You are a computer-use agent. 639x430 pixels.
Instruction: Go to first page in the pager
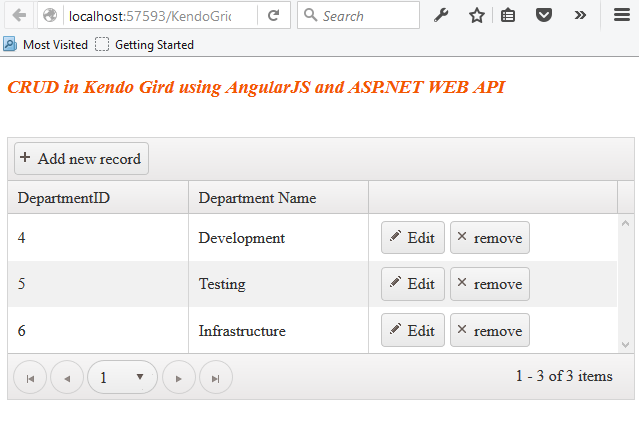coord(30,377)
